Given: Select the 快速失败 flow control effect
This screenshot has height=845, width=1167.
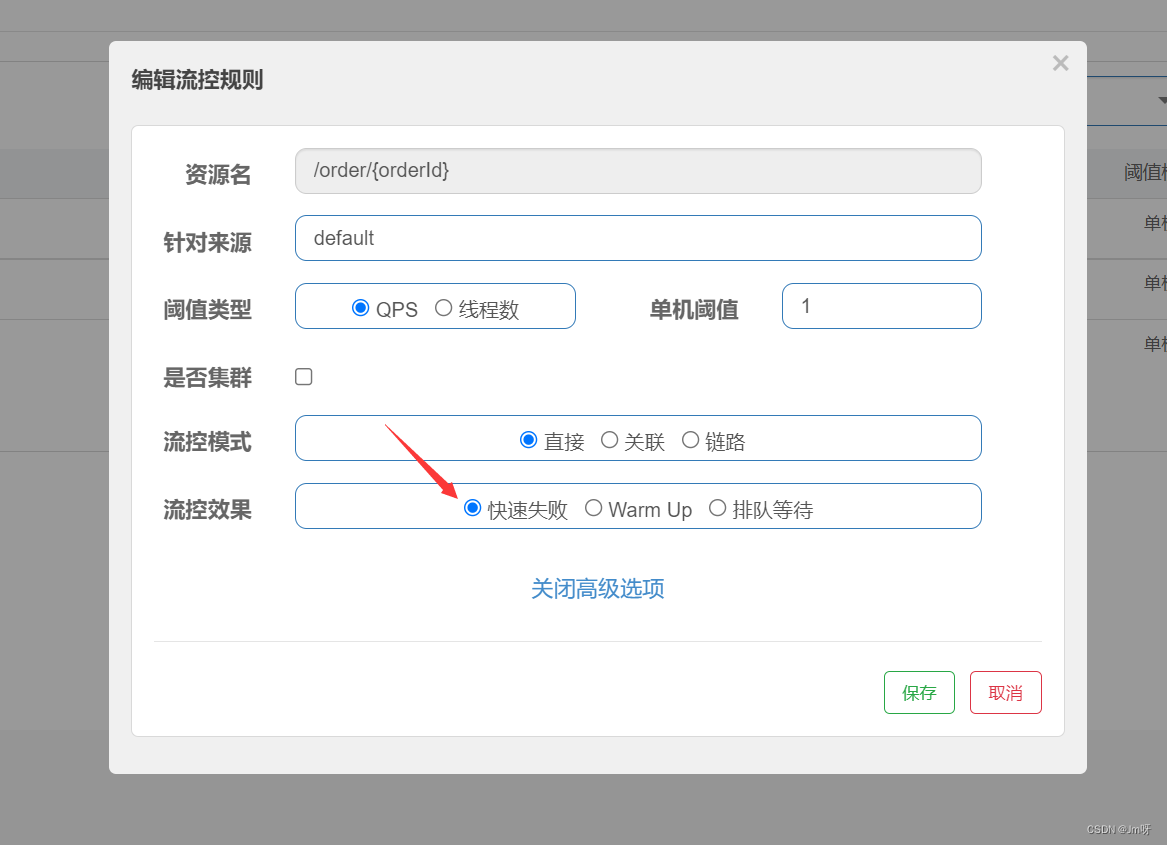Looking at the screenshot, I should click(472, 508).
